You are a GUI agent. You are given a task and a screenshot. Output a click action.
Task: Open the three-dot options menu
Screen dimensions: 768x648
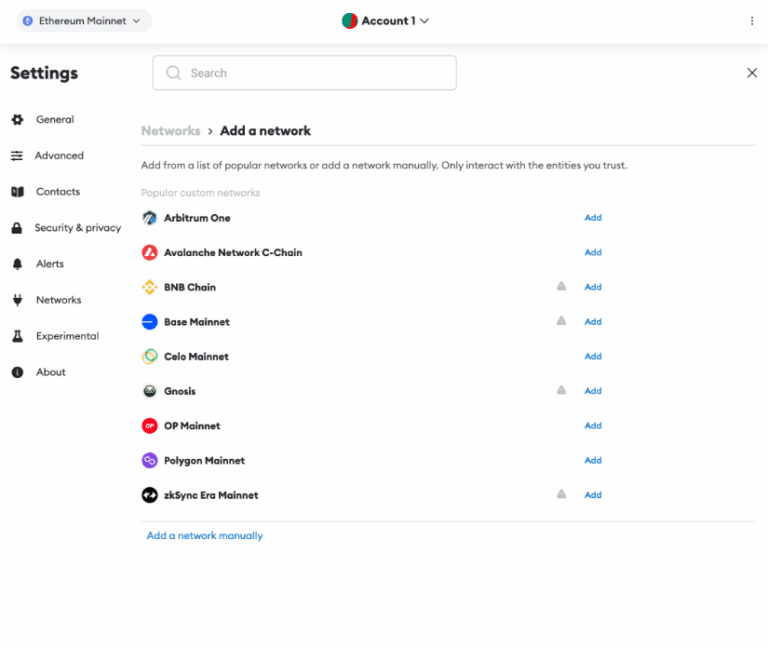click(x=752, y=21)
